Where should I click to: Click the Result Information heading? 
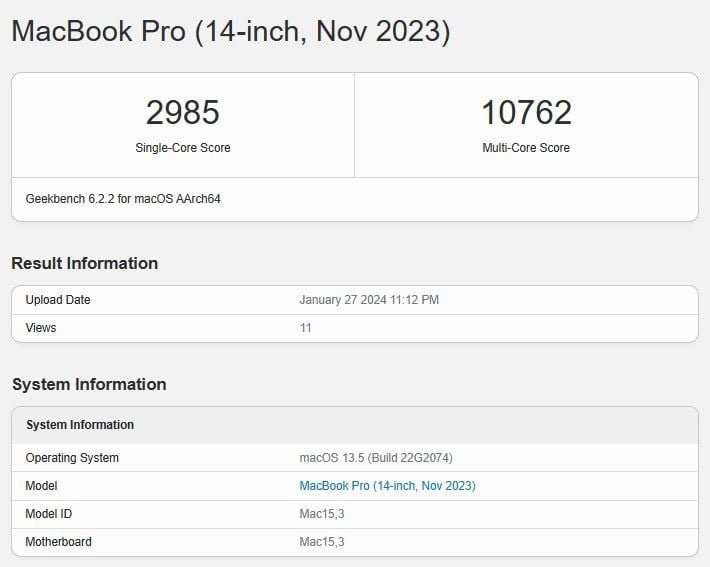pos(85,263)
